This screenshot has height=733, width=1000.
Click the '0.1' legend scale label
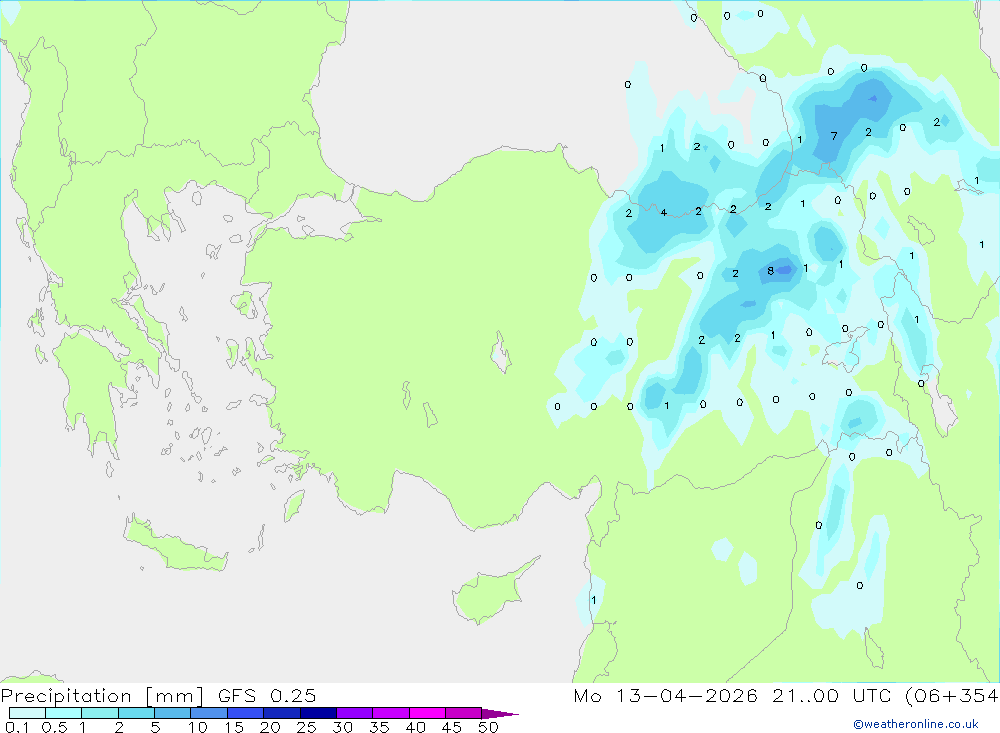tap(17, 727)
